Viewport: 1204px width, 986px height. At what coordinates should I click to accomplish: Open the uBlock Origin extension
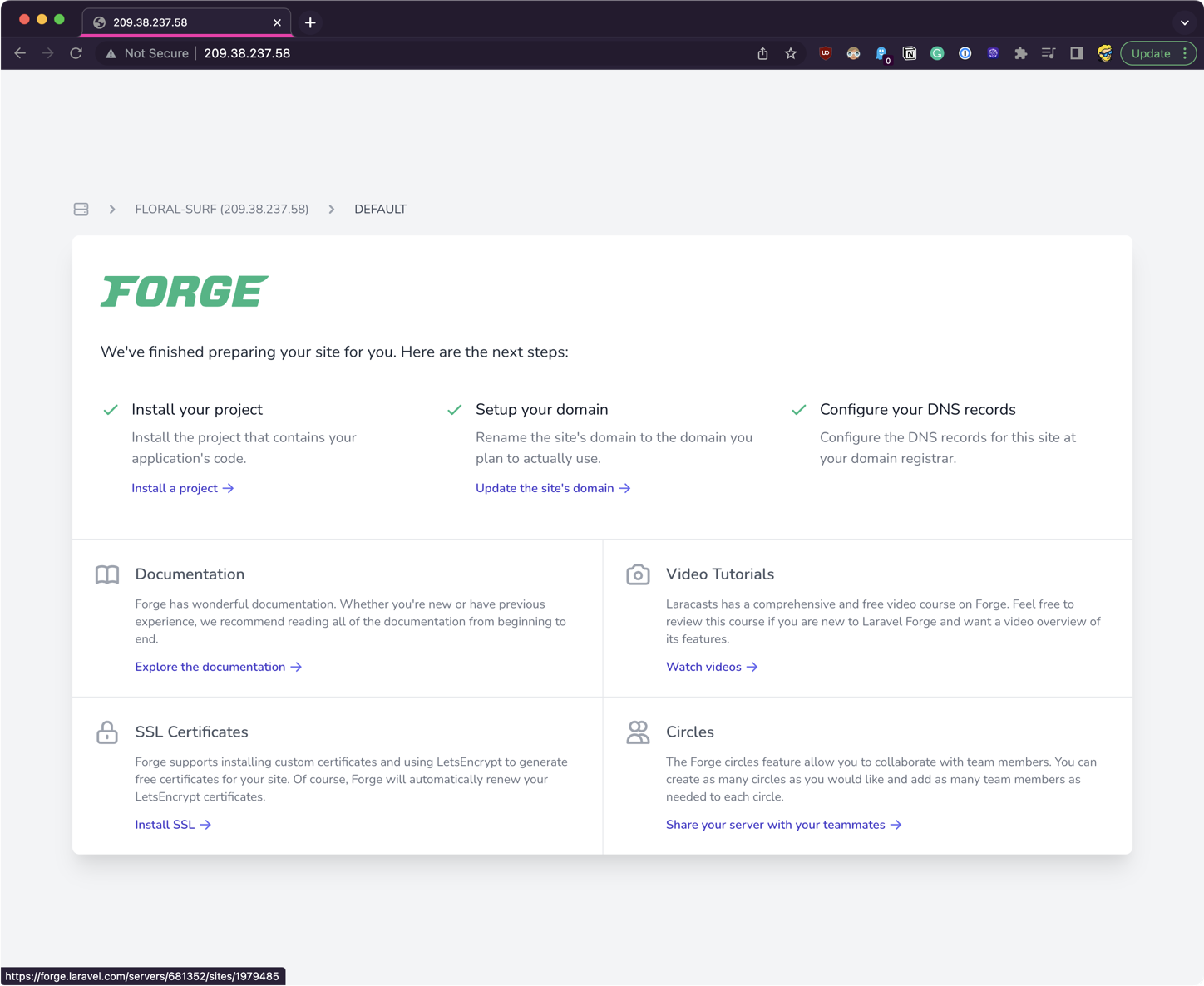click(825, 53)
